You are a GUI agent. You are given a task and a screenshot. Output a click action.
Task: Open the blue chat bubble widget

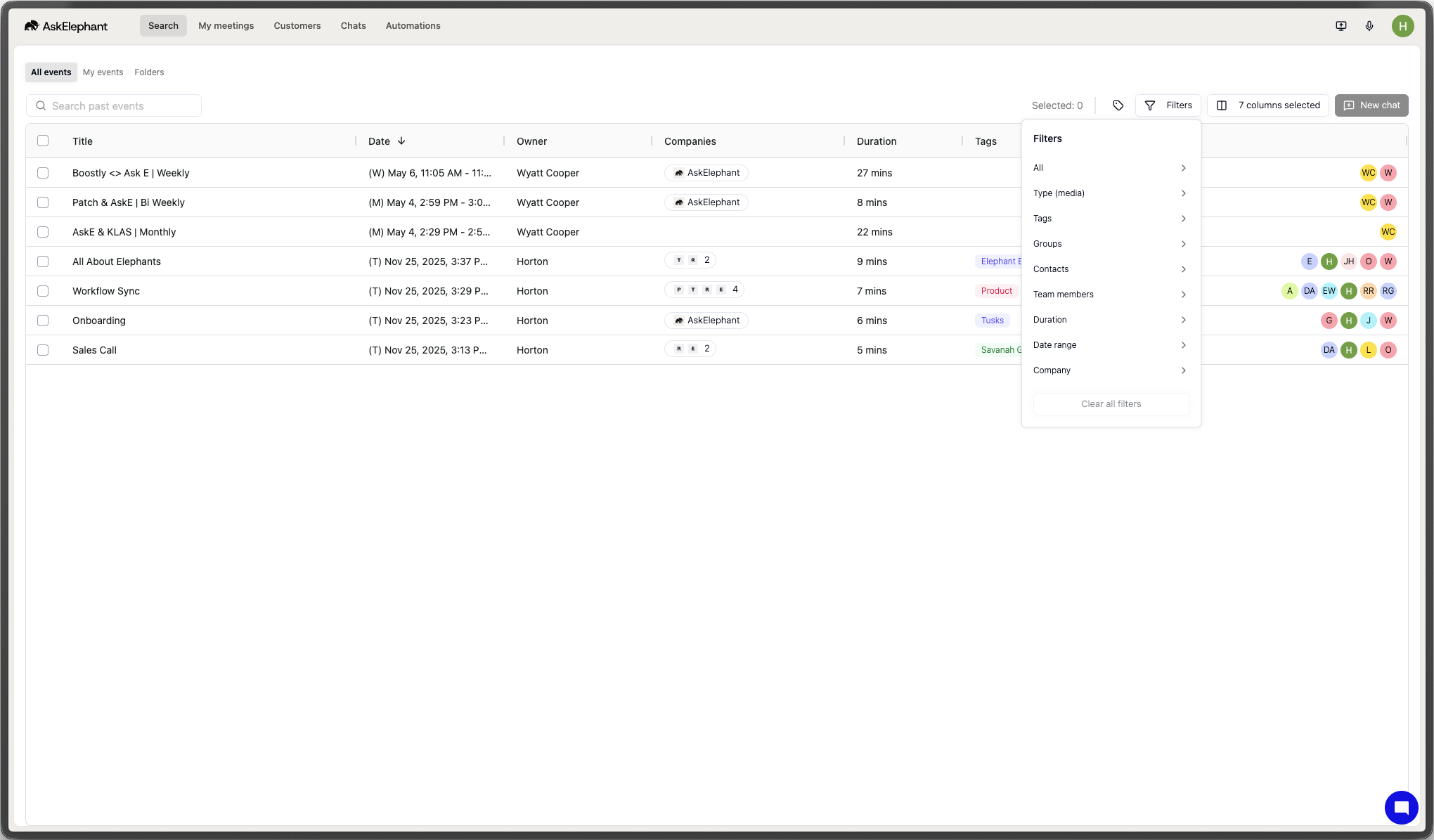(x=1402, y=808)
